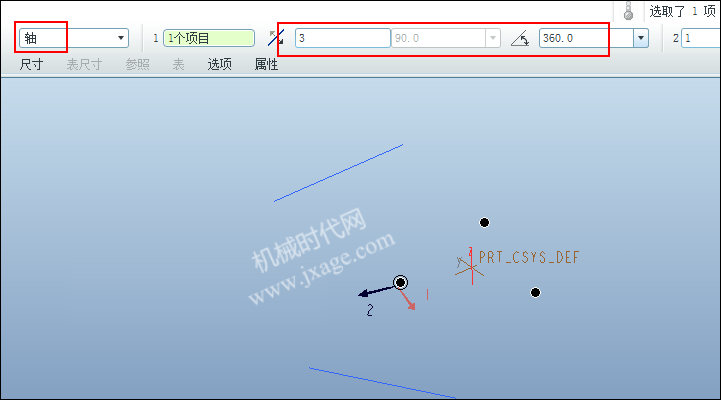The height and width of the screenshot is (400, 721).
Task: Open the 选项 tab
Action: pyautogui.click(x=219, y=64)
